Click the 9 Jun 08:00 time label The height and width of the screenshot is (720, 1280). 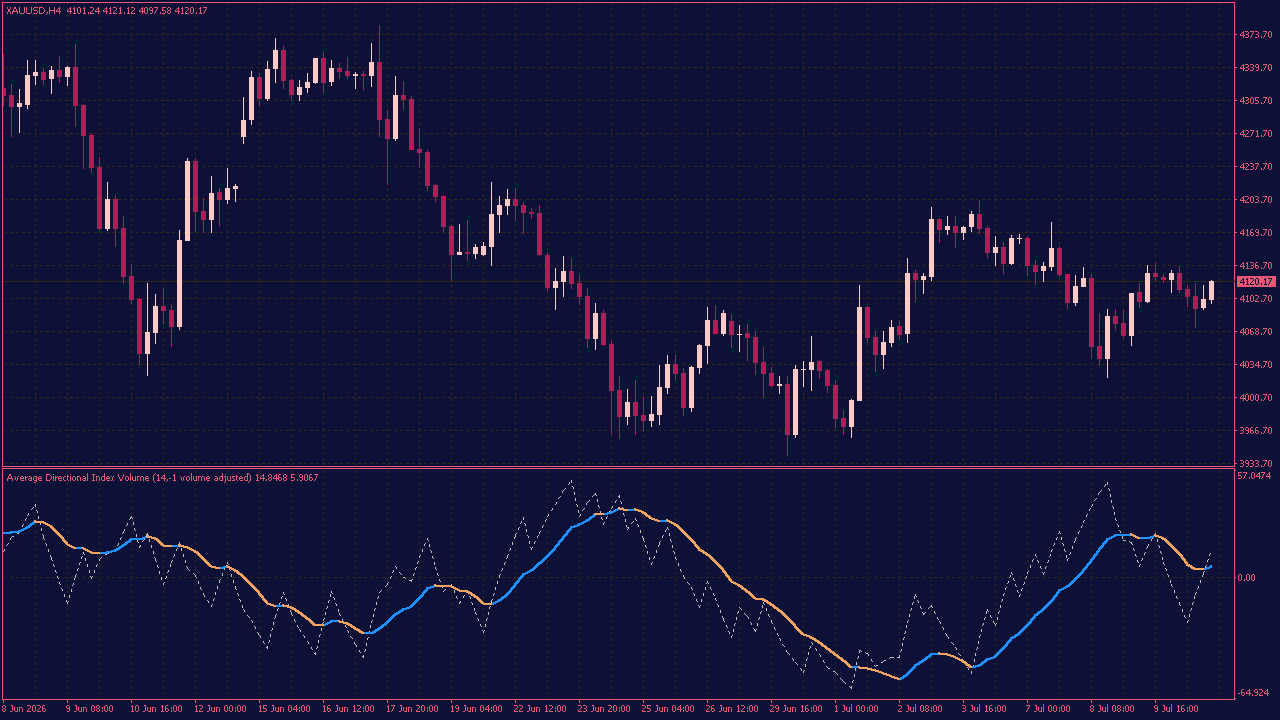click(89, 709)
